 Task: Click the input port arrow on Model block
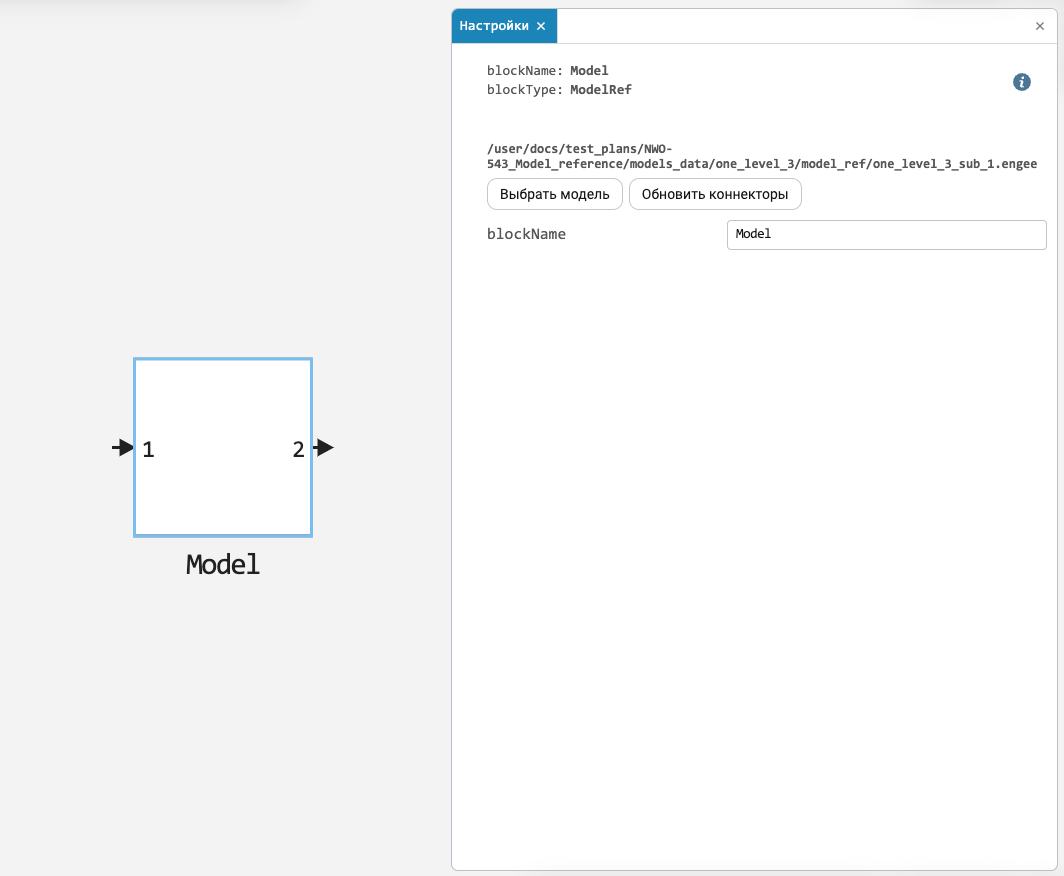(x=123, y=448)
